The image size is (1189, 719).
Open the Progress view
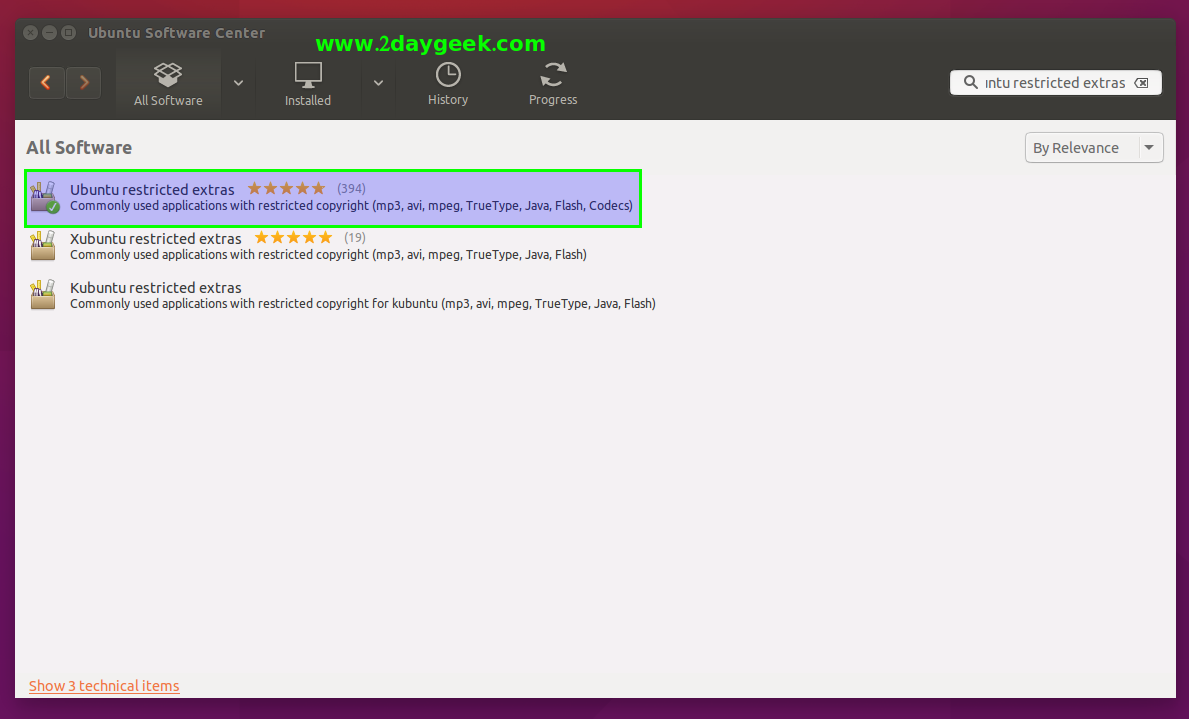(553, 83)
